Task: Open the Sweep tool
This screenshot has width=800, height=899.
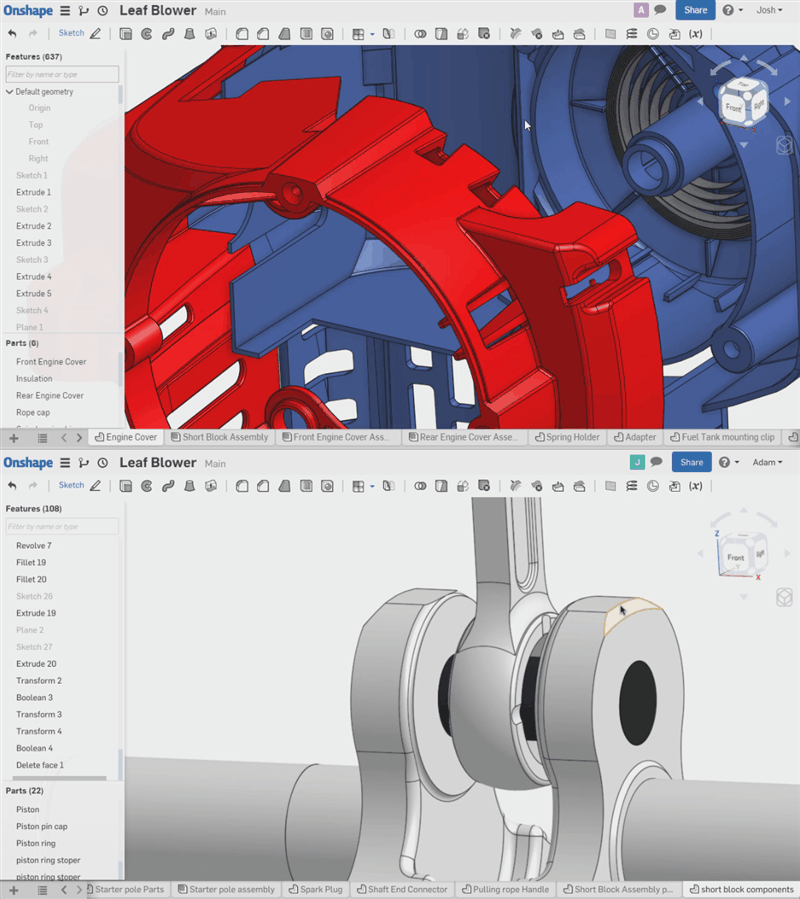Action: (x=168, y=33)
